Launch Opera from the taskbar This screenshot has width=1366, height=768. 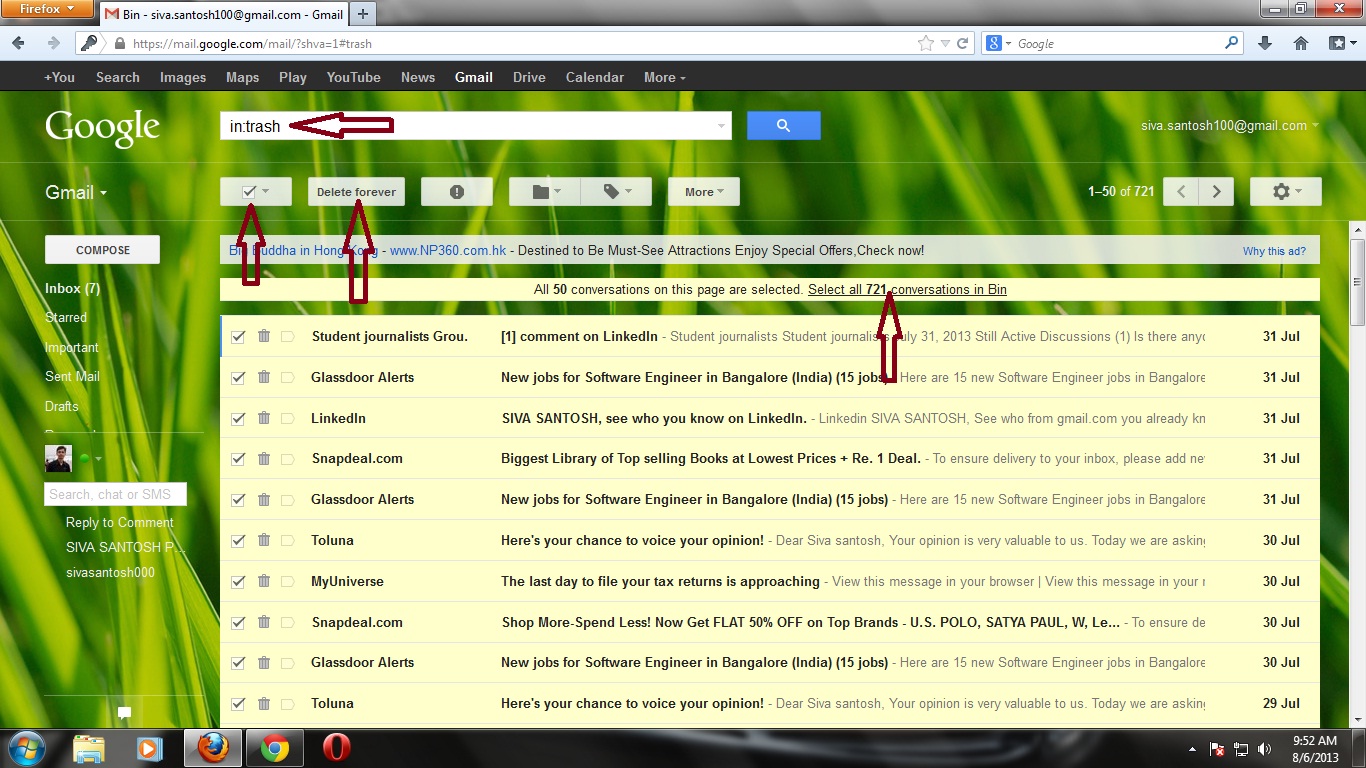pyautogui.click(x=336, y=748)
